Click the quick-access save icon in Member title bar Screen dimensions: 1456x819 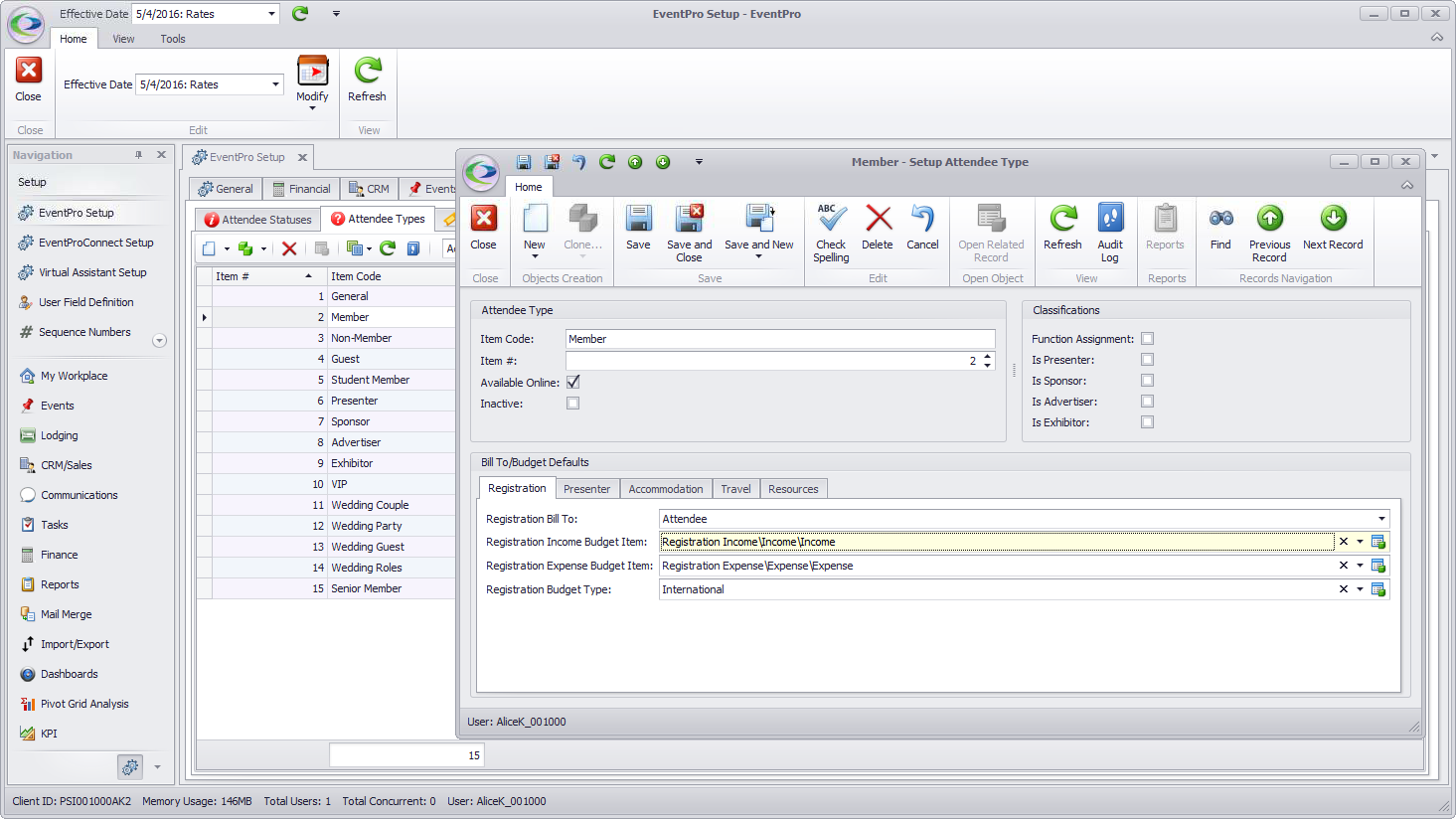pos(524,162)
